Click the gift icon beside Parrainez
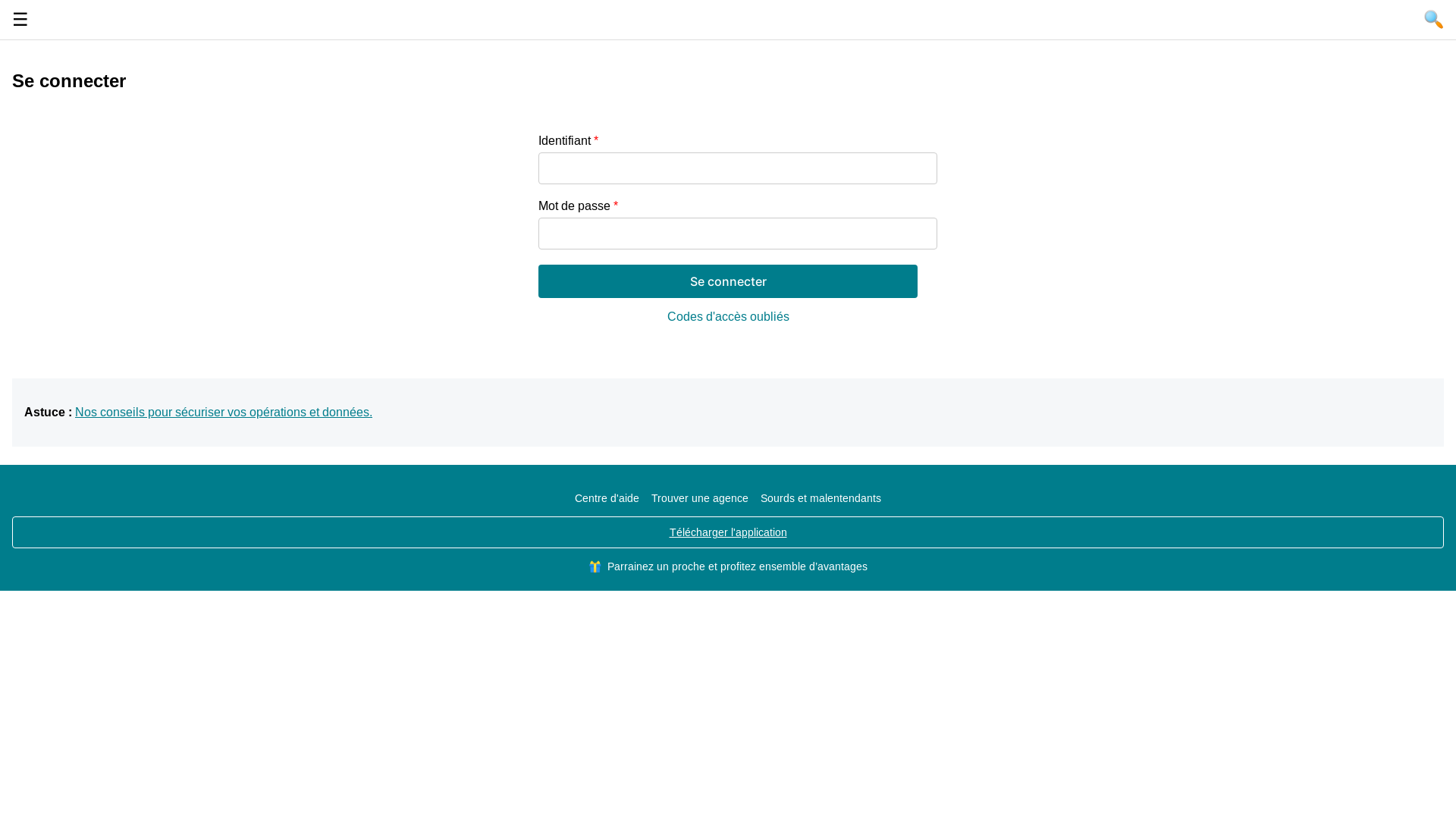 595,566
